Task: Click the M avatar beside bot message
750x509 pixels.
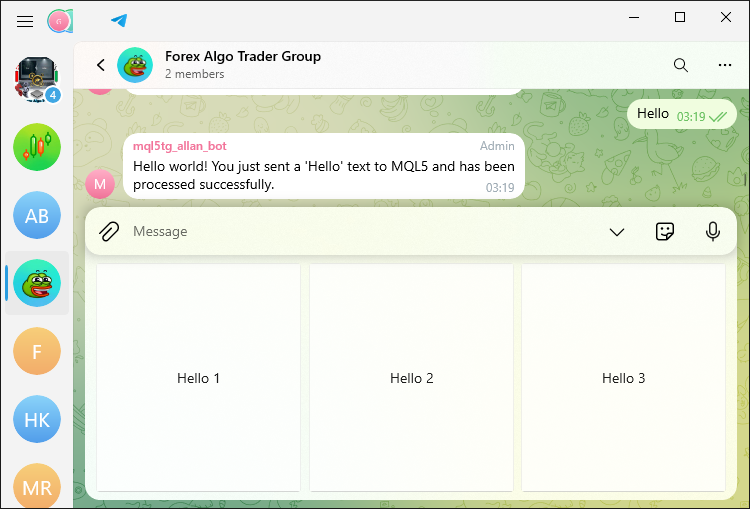Action: 100,184
